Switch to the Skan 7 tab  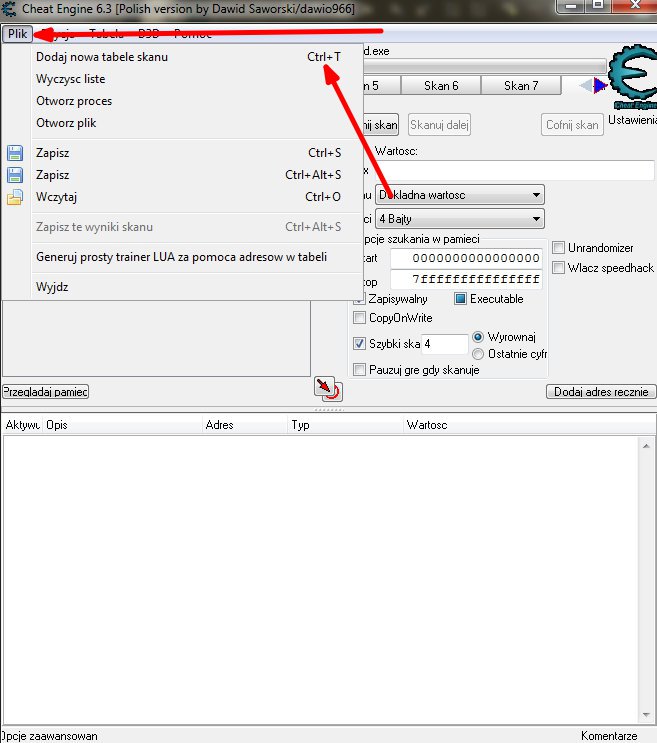coord(521,86)
